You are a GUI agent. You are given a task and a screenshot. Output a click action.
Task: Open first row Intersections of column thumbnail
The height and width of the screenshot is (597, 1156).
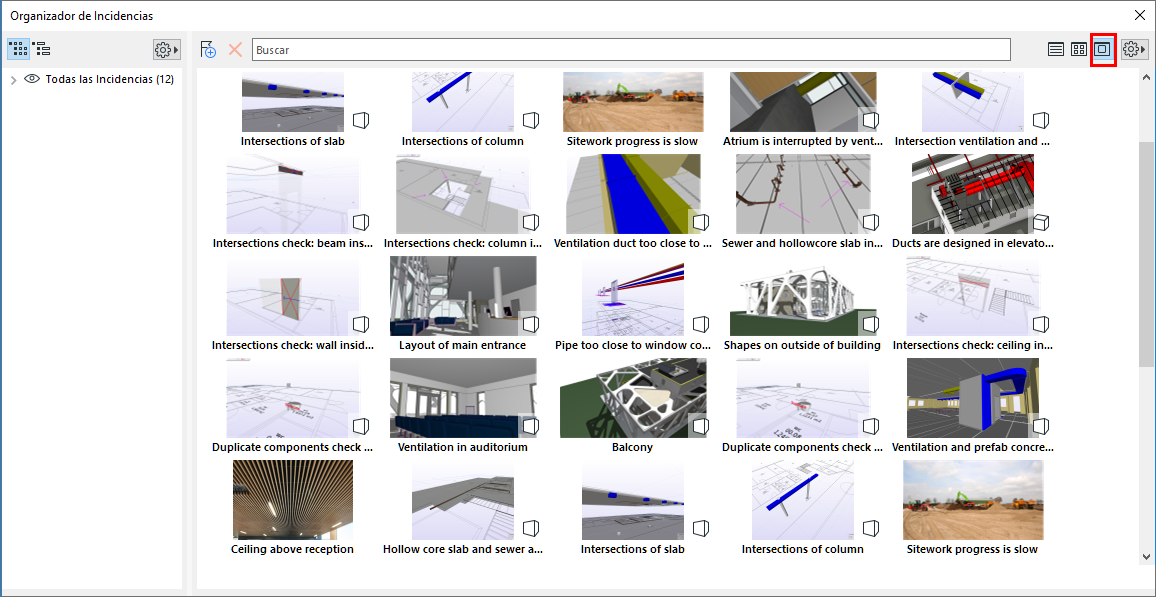[x=463, y=102]
